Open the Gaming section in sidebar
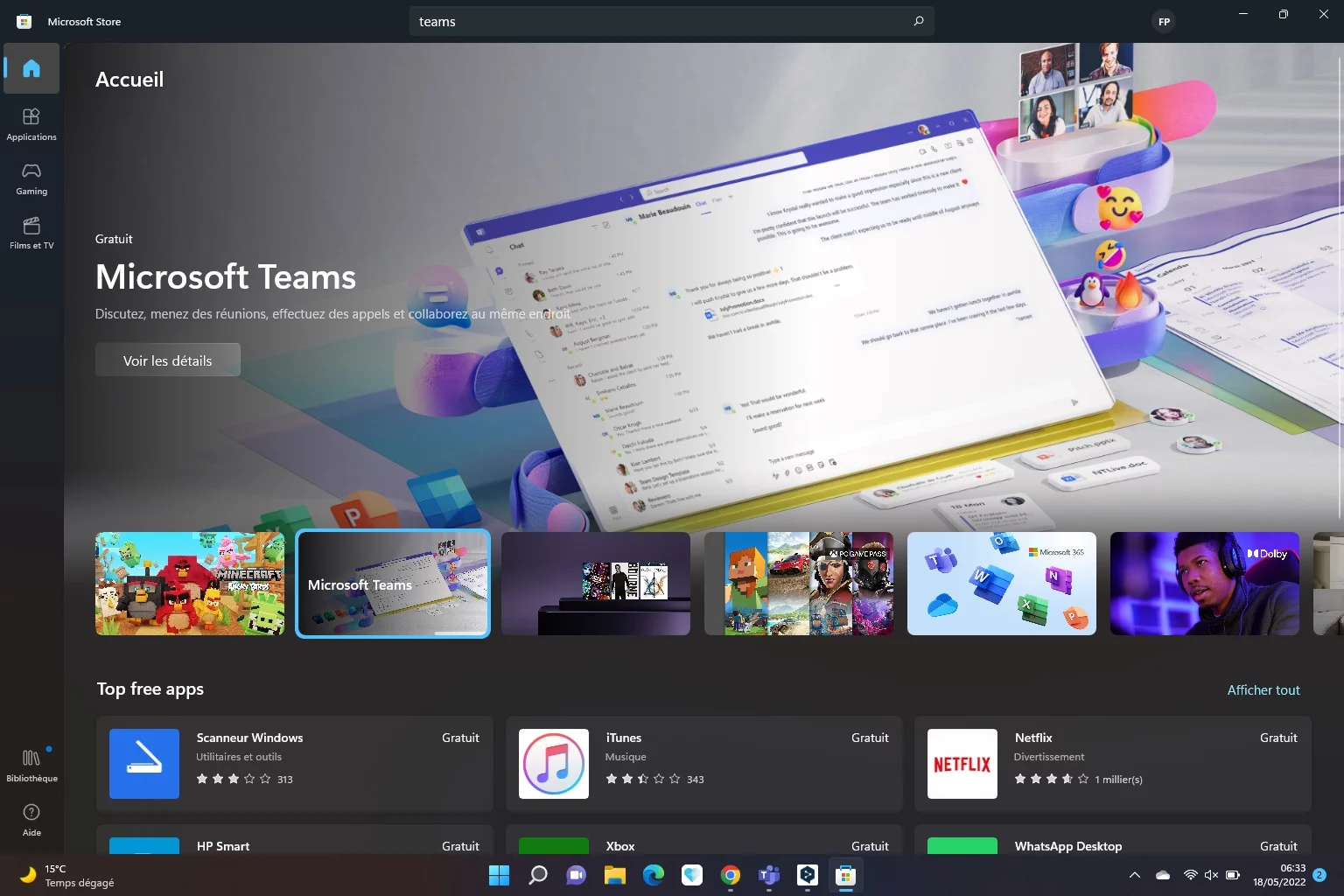The height and width of the screenshot is (896, 1344). click(x=31, y=178)
